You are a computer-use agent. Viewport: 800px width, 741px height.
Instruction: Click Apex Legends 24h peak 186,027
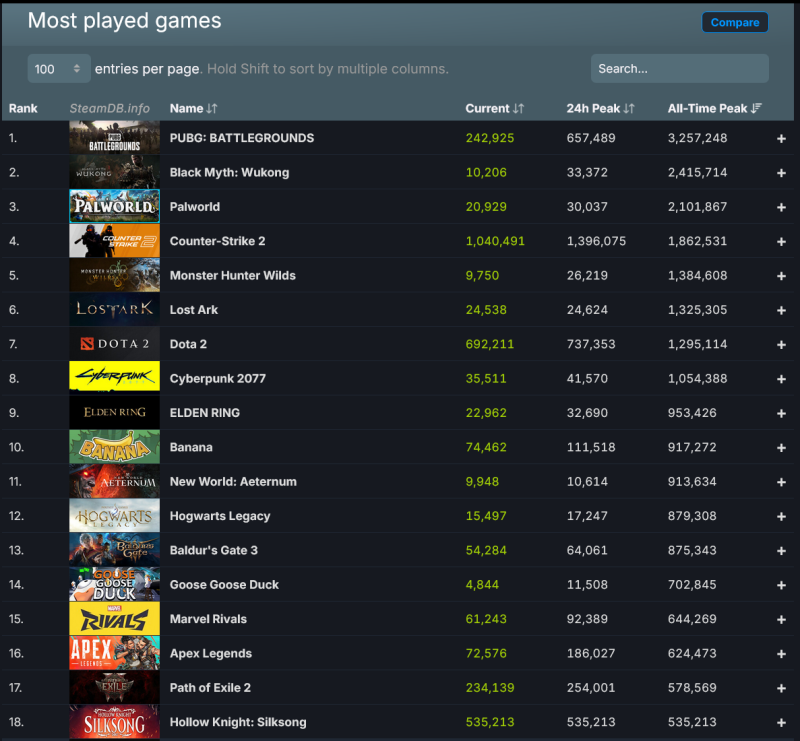click(x=591, y=653)
